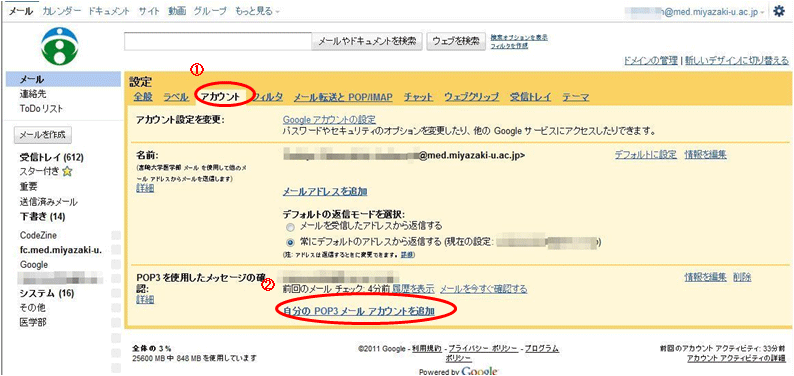
Task: Click 自分の POP3 メール アカウントを追加
Action: (359, 311)
